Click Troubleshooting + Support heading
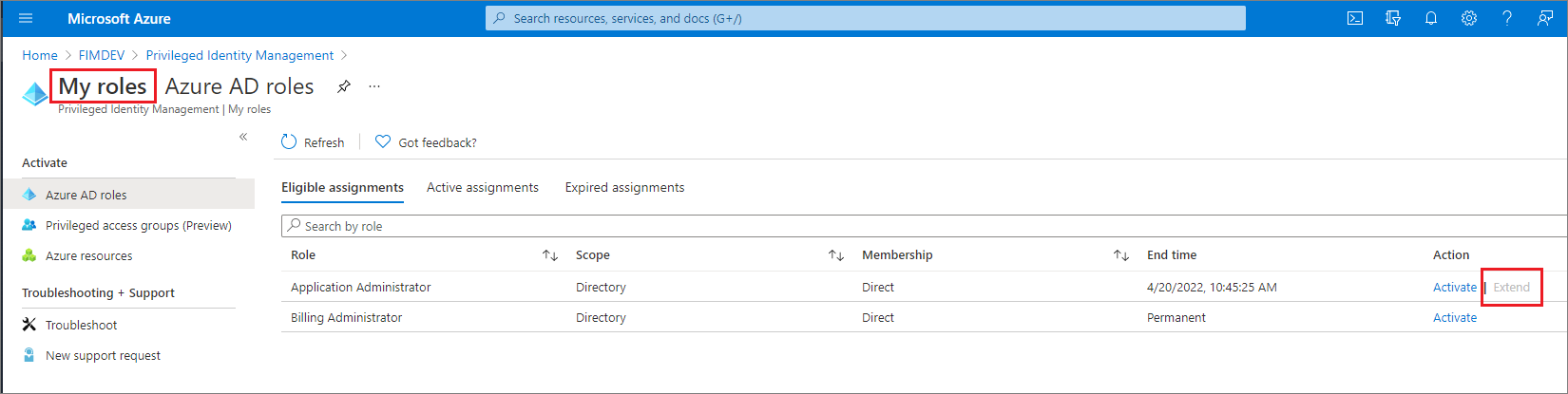 pyautogui.click(x=98, y=292)
